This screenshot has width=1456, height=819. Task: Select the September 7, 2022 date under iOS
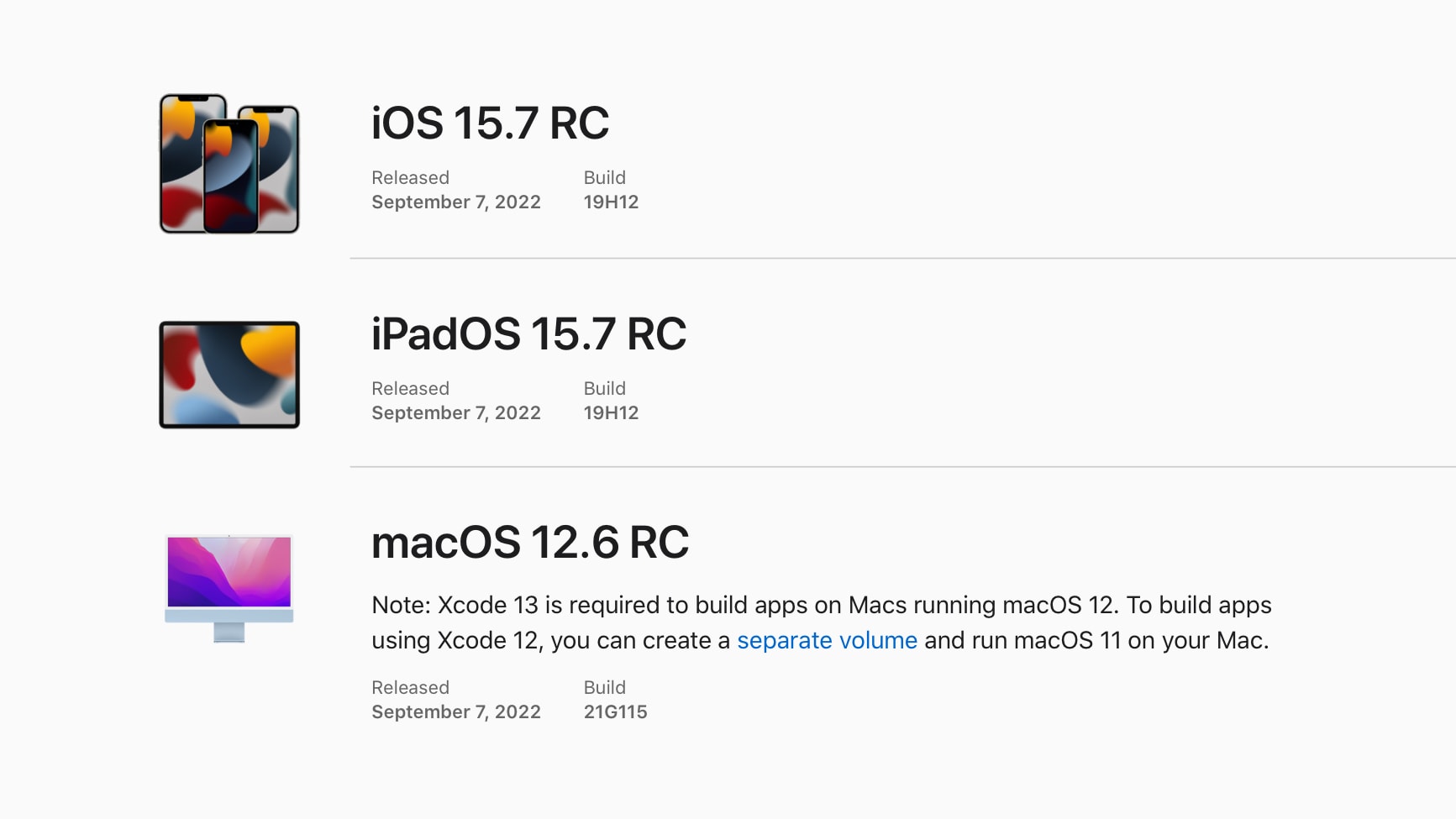point(456,202)
